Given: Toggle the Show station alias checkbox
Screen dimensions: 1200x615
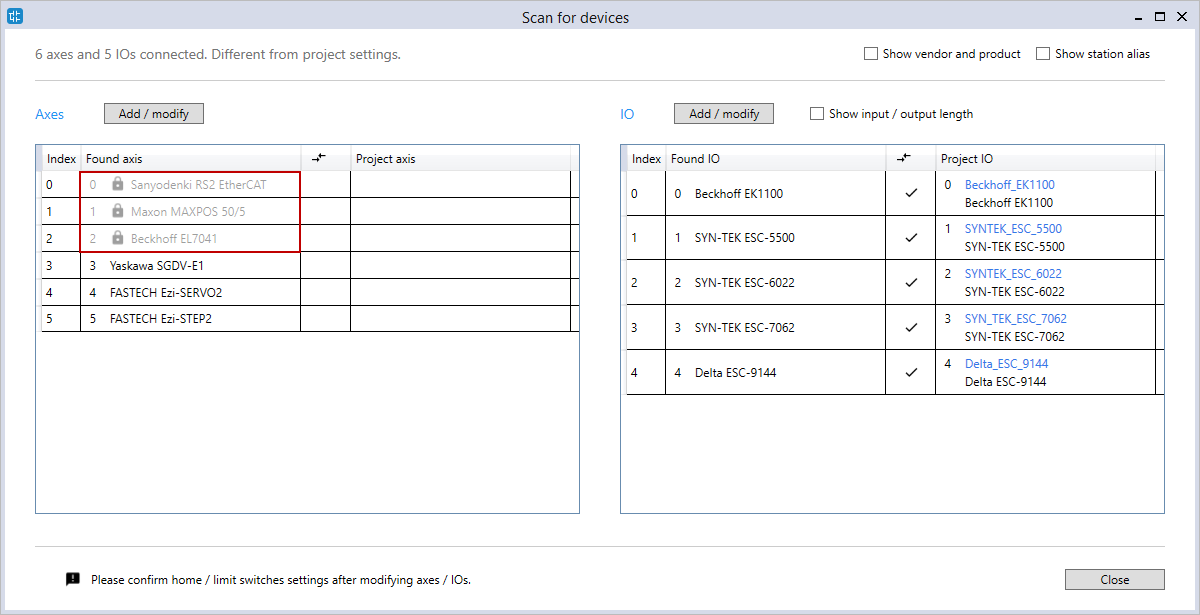Looking at the screenshot, I should [x=1043, y=54].
